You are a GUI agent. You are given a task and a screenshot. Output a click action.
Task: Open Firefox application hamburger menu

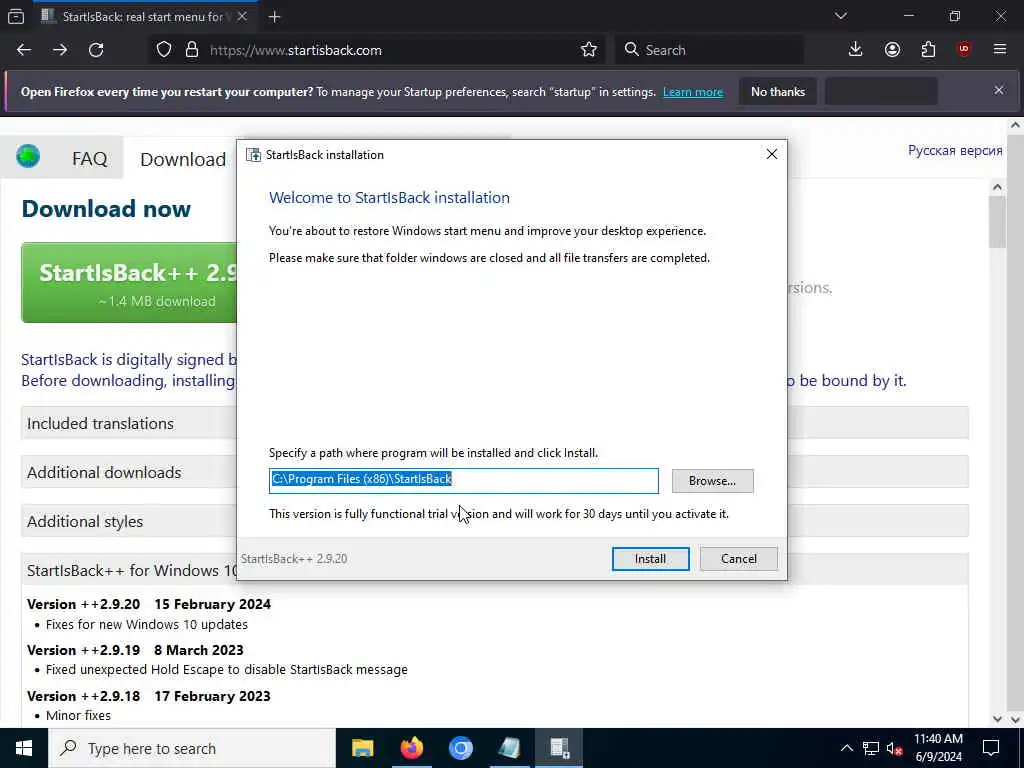coord(1000,50)
